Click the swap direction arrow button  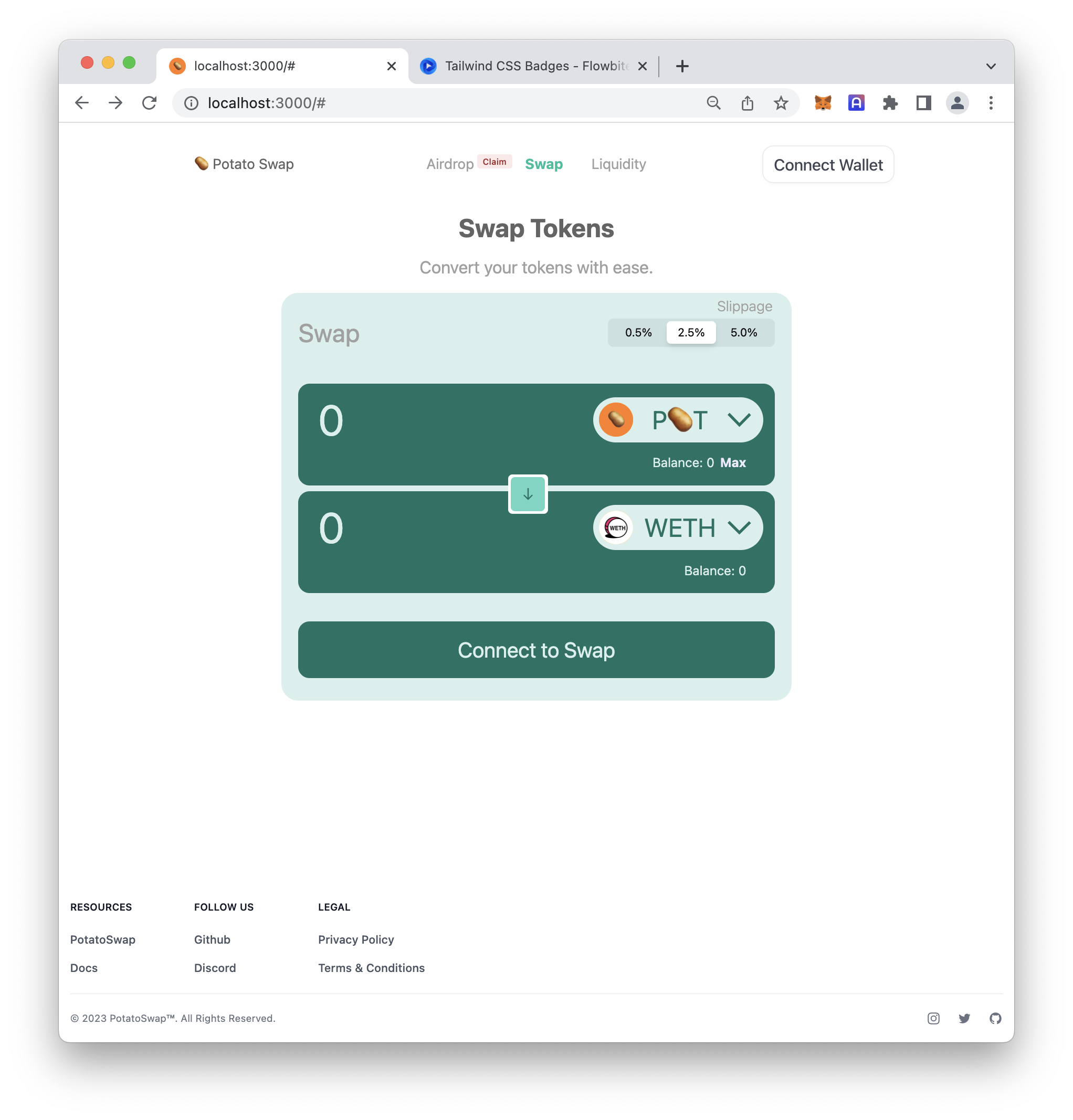tap(527, 494)
